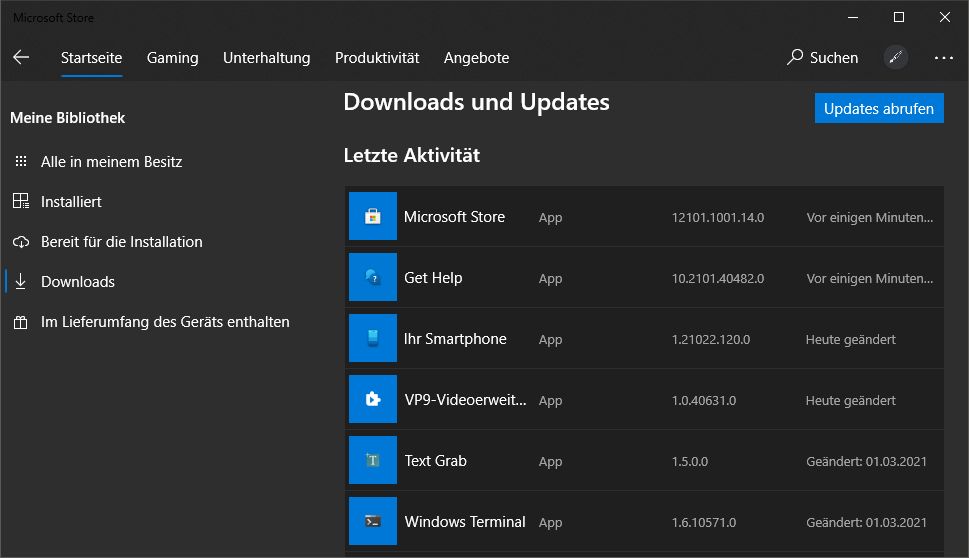Click the VP9-Videoerweiterungen app icon tile
This screenshot has width=969, height=558.
click(373, 399)
